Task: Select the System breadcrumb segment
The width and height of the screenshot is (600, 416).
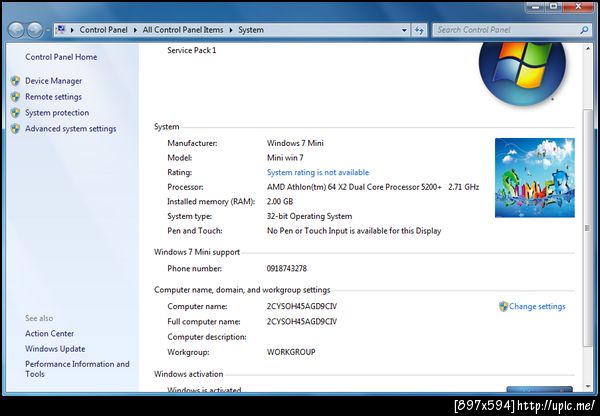Action: (x=251, y=30)
